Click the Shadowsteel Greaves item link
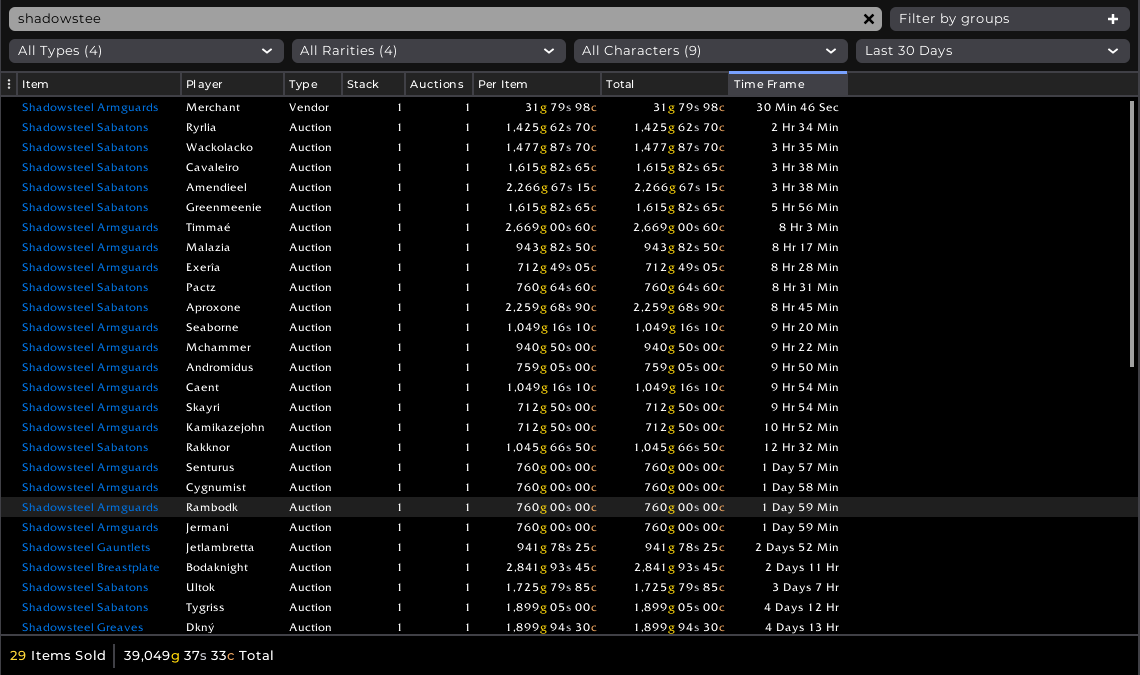 [x=82, y=627]
